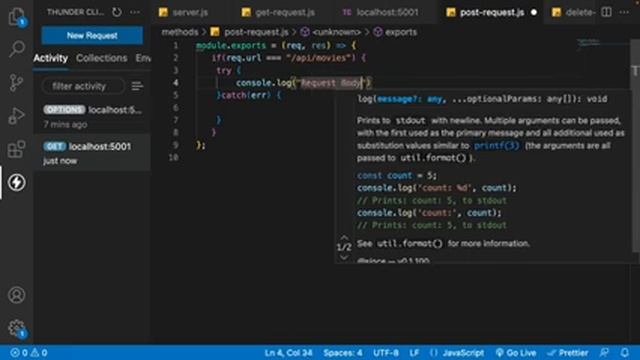Open the Explorer view in activity bar
Screen dimensions: 640x360
[x=16, y=16]
